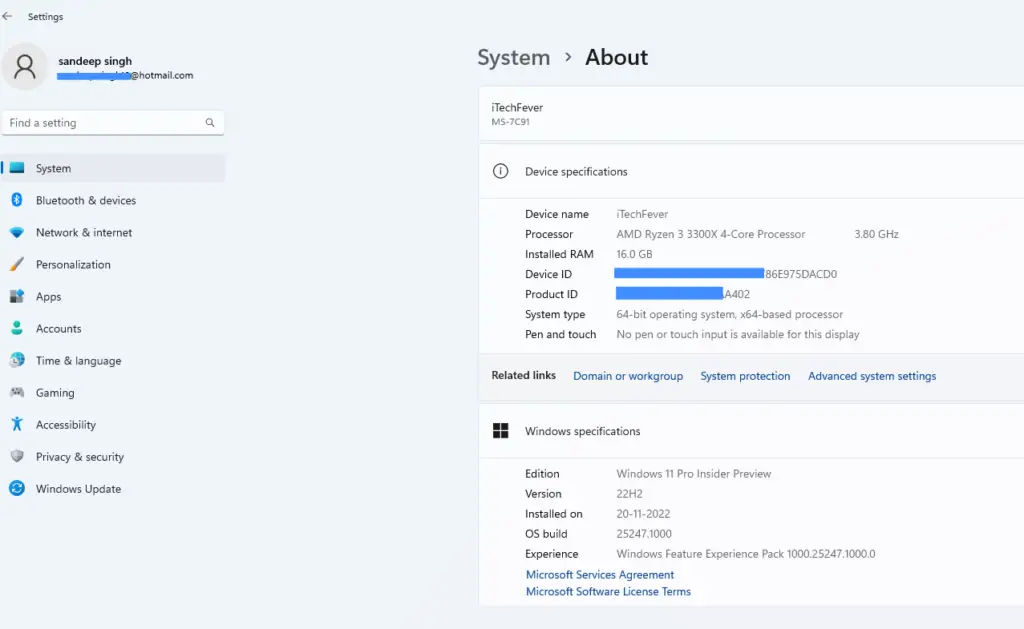Image resolution: width=1024 pixels, height=629 pixels.
Task: Click the Accessibility figure icon
Action: 17,424
